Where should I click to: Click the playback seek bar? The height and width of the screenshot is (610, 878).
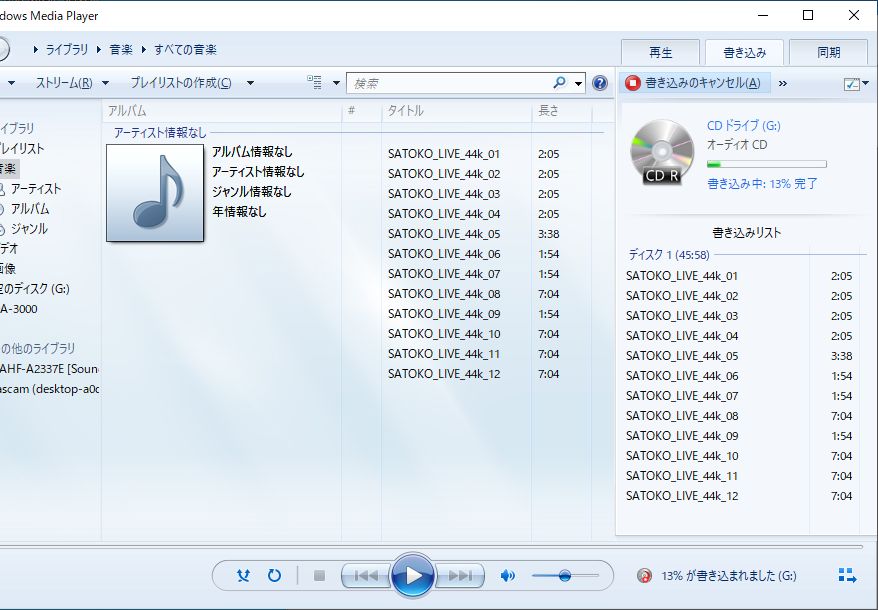point(431,546)
